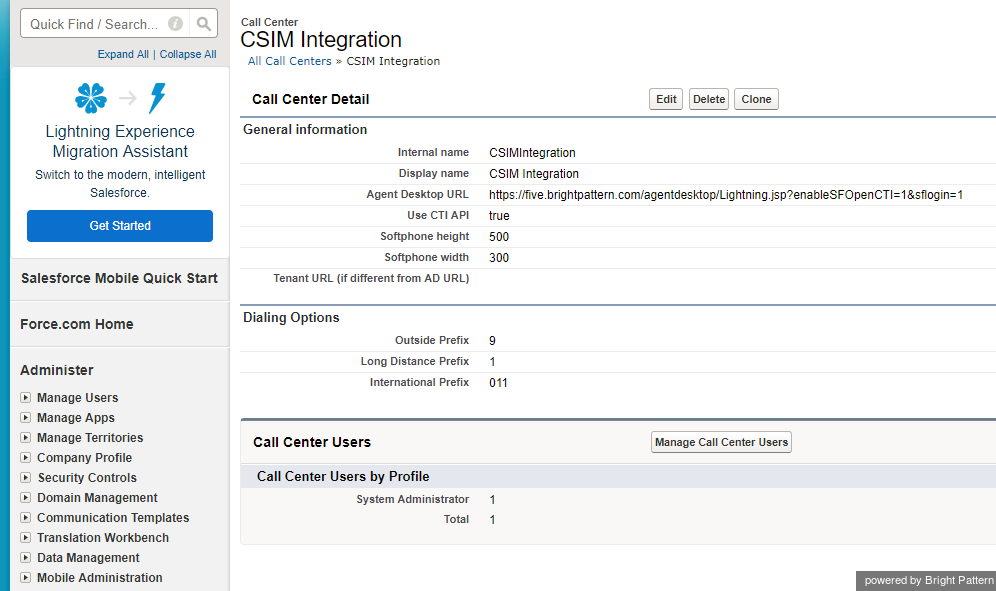
Task: Click the 'Long Distance Prefix' label
Action: pyautogui.click(x=415, y=362)
